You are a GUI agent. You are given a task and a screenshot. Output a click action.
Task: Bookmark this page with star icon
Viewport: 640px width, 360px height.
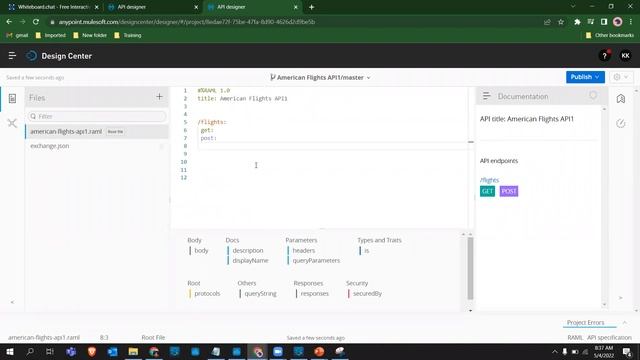[x=561, y=22]
